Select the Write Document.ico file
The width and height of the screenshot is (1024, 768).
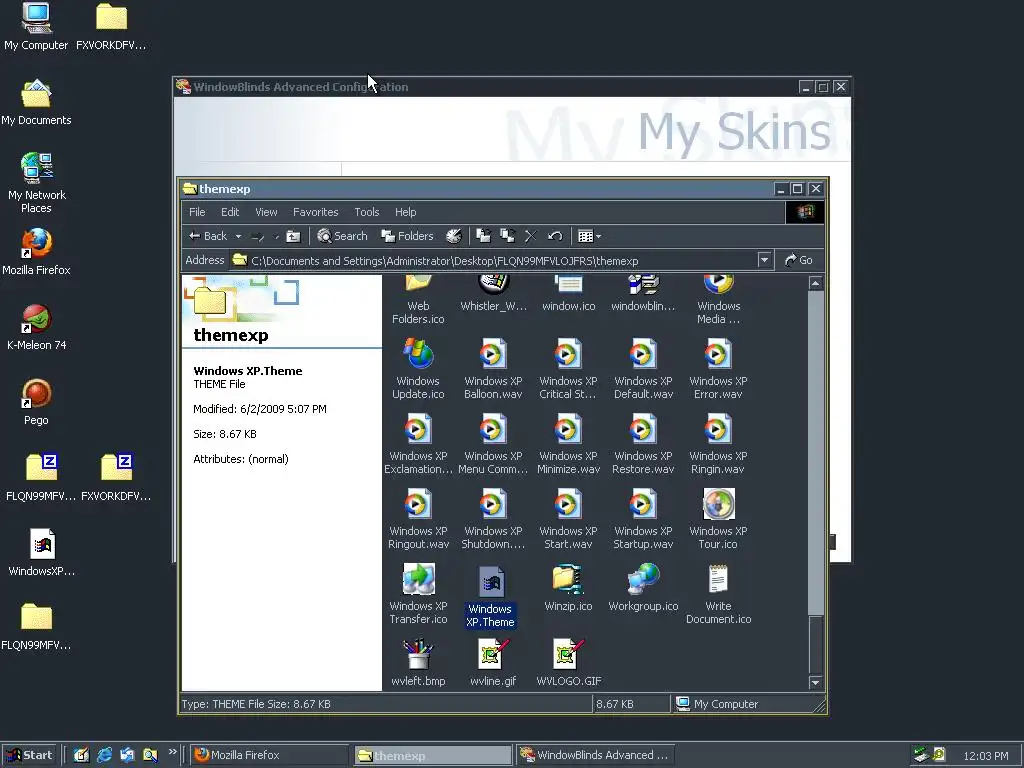pos(718,594)
